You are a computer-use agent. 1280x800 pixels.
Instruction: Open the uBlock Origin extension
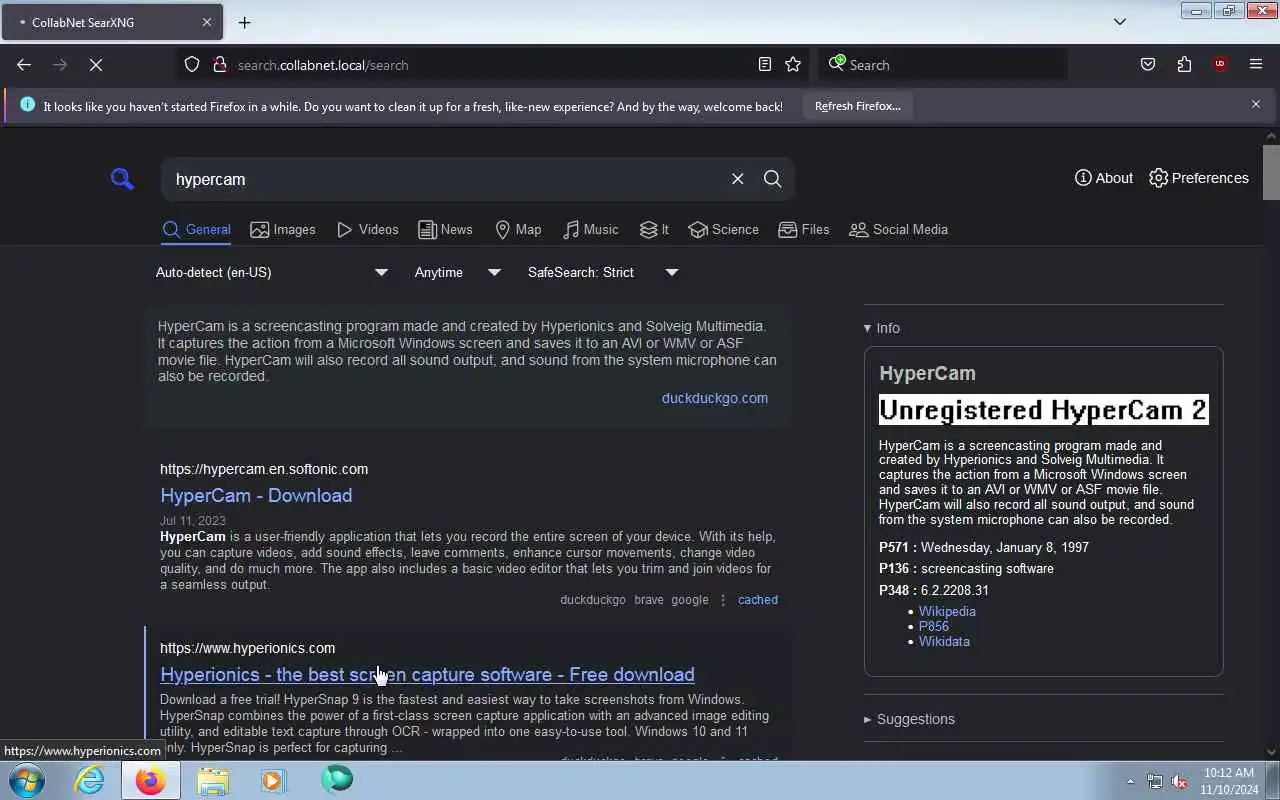tap(1219, 65)
